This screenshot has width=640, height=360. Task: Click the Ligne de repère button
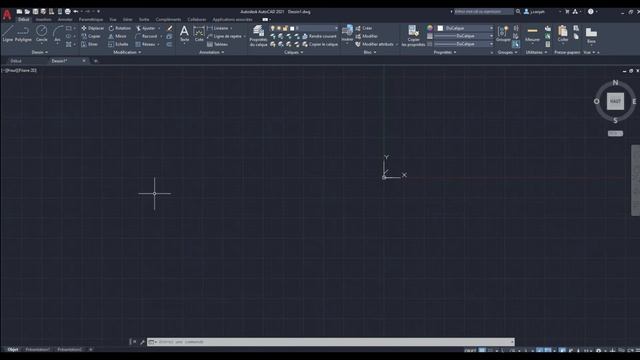[224, 36]
